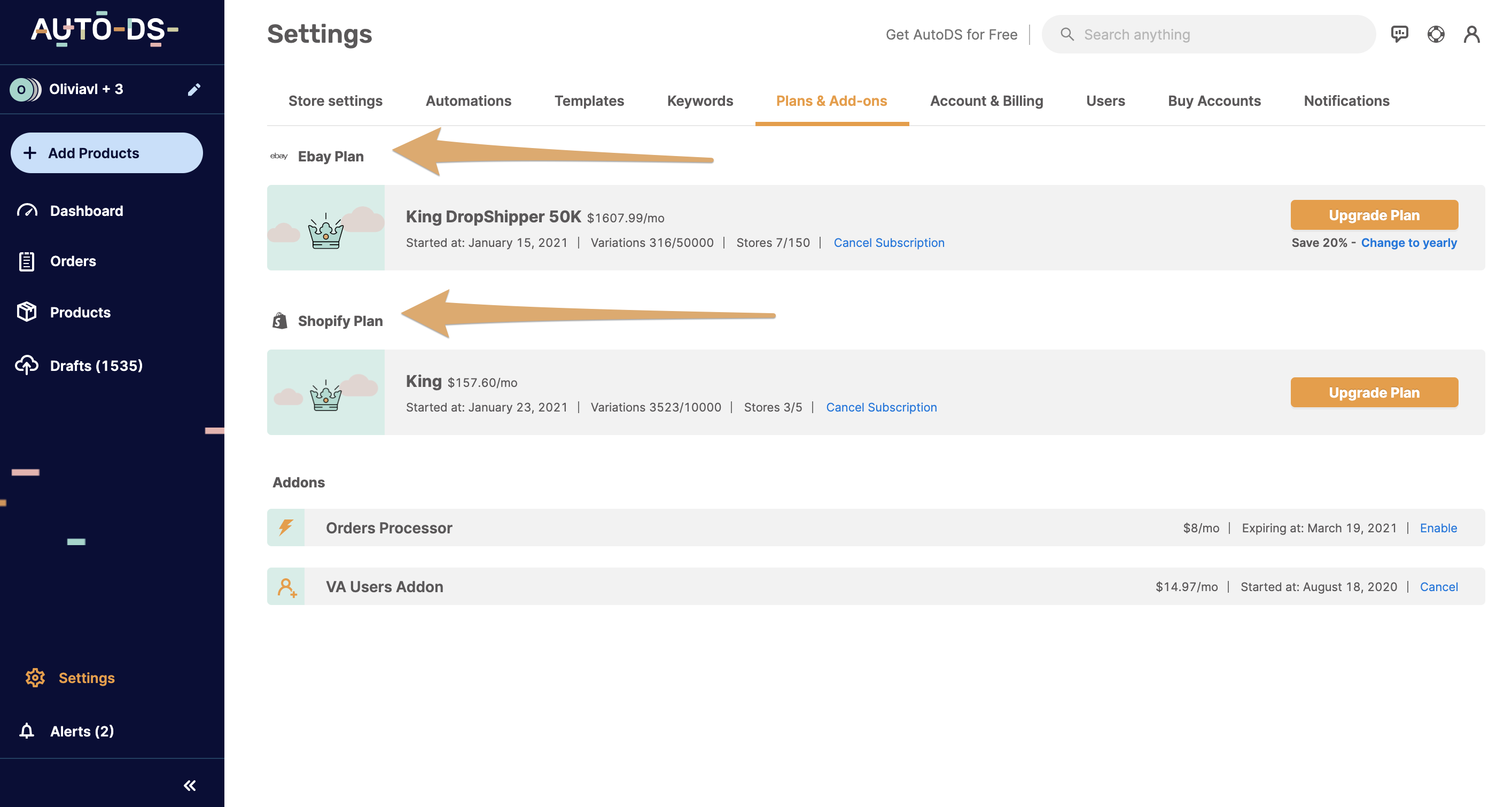The width and height of the screenshot is (1512, 807).
Task: Click the VA Users Addon person icon
Action: pyautogui.click(x=286, y=586)
